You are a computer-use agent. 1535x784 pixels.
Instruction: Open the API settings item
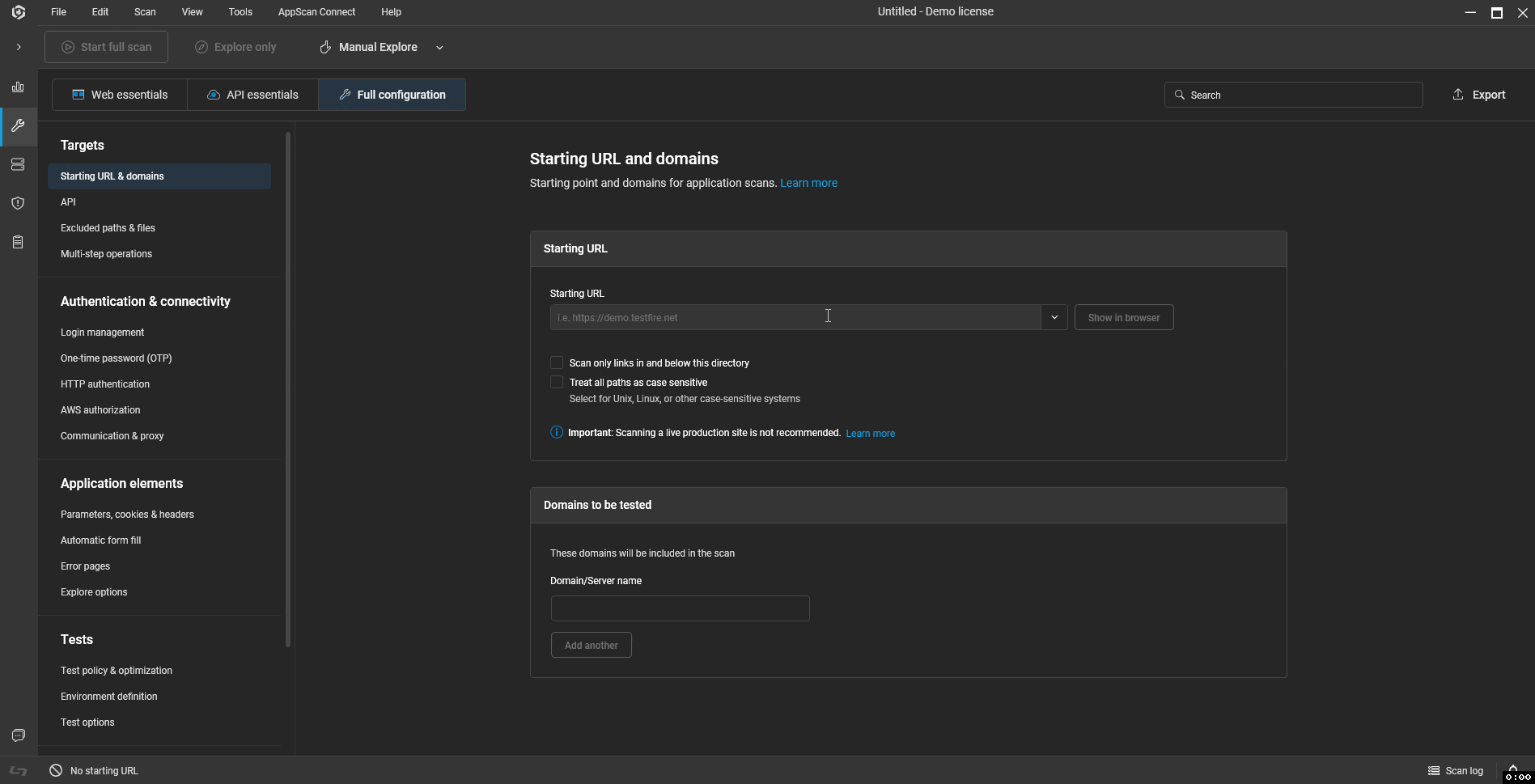pos(68,202)
